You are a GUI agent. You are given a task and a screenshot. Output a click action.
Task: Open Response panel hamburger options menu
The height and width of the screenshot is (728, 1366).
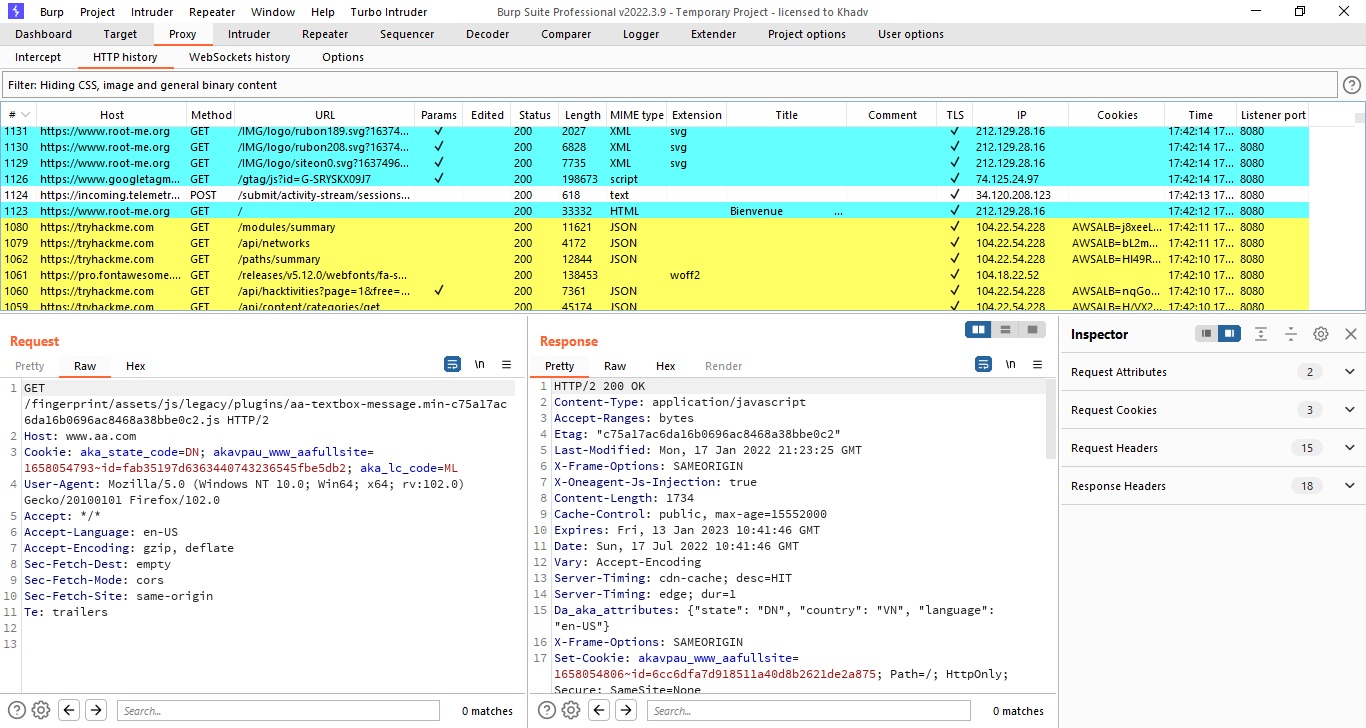point(1037,365)
